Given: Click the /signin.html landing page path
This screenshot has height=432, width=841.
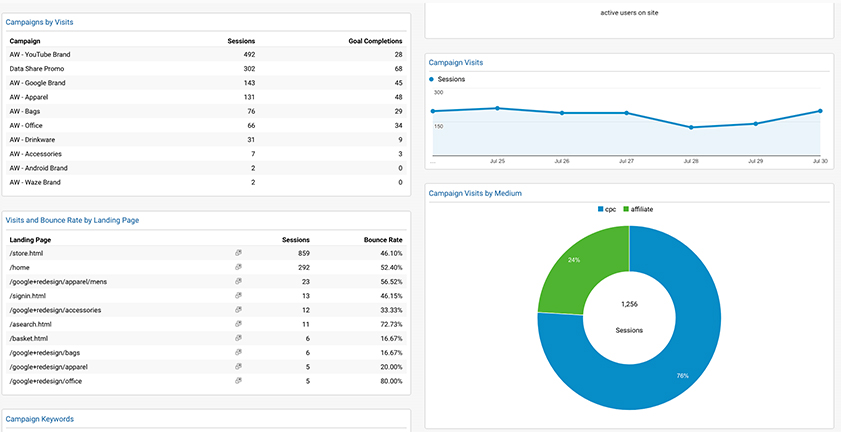Looking at the screenshot, I should [x=27, y=296].
